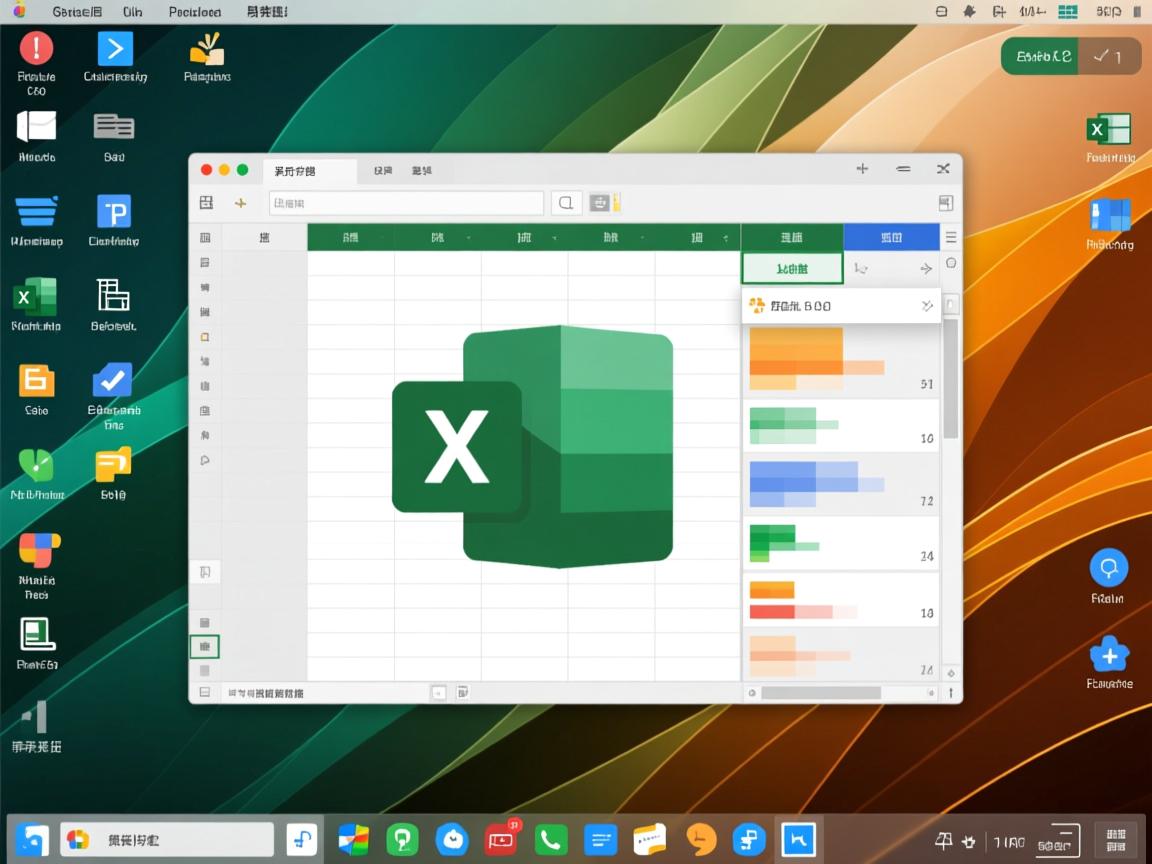This screenshot has width=1152, height=864.
Task: Open the green phone app in dock
Action: (x=550, y=839)
